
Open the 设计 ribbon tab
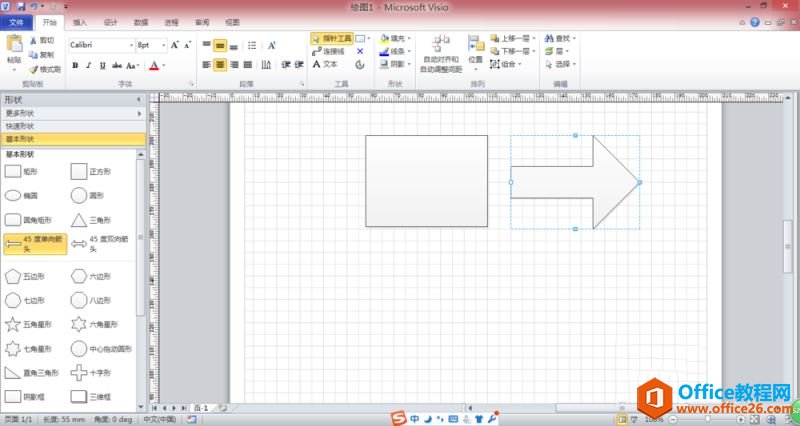click(x=110, y=21)
